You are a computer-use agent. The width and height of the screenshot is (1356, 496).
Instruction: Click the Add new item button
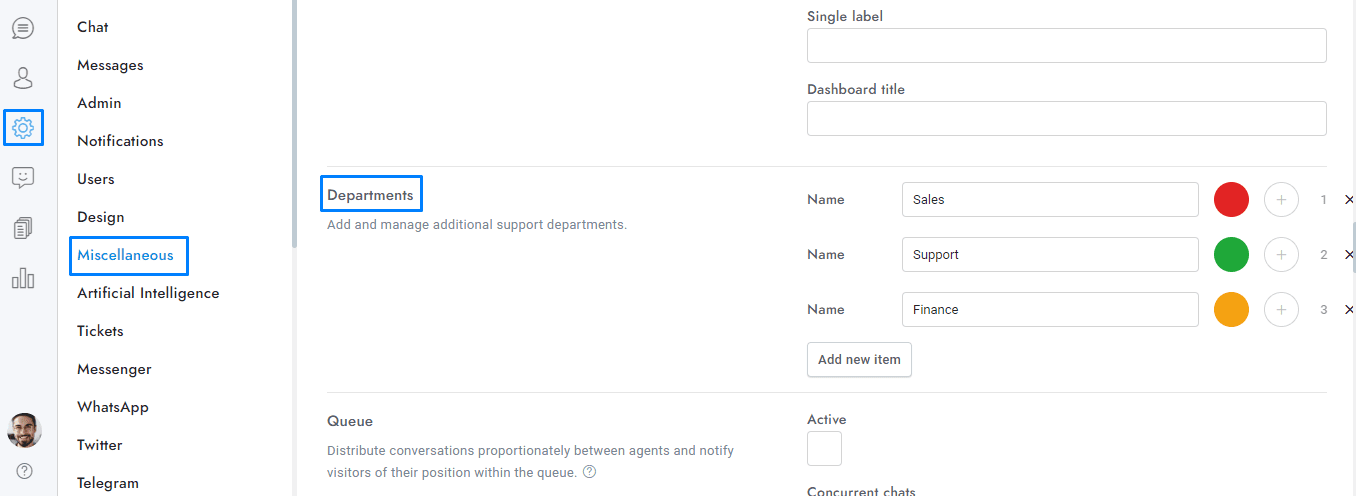[x=859, y=360]
